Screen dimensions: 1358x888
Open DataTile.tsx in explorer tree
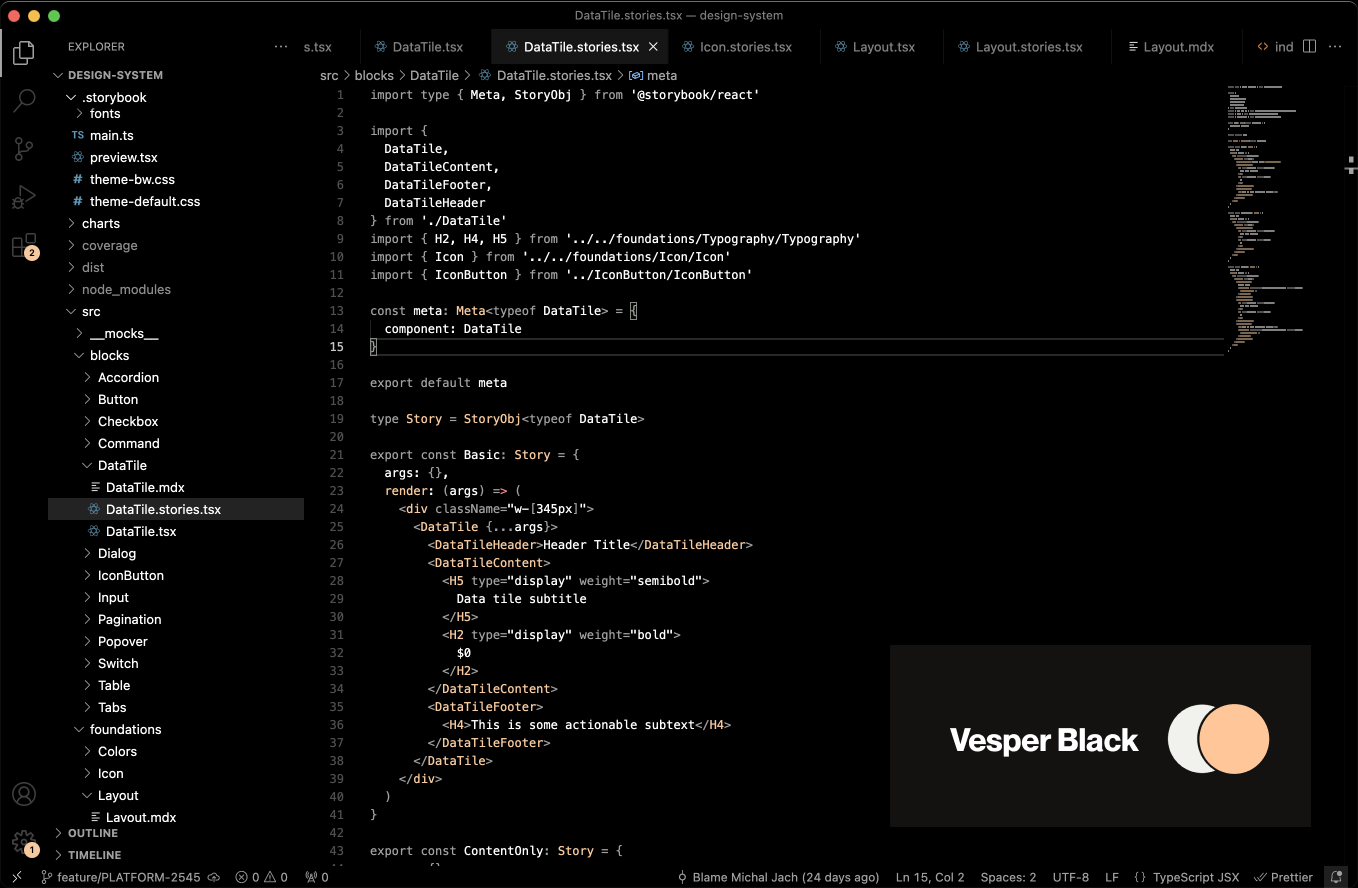(176, 531)
